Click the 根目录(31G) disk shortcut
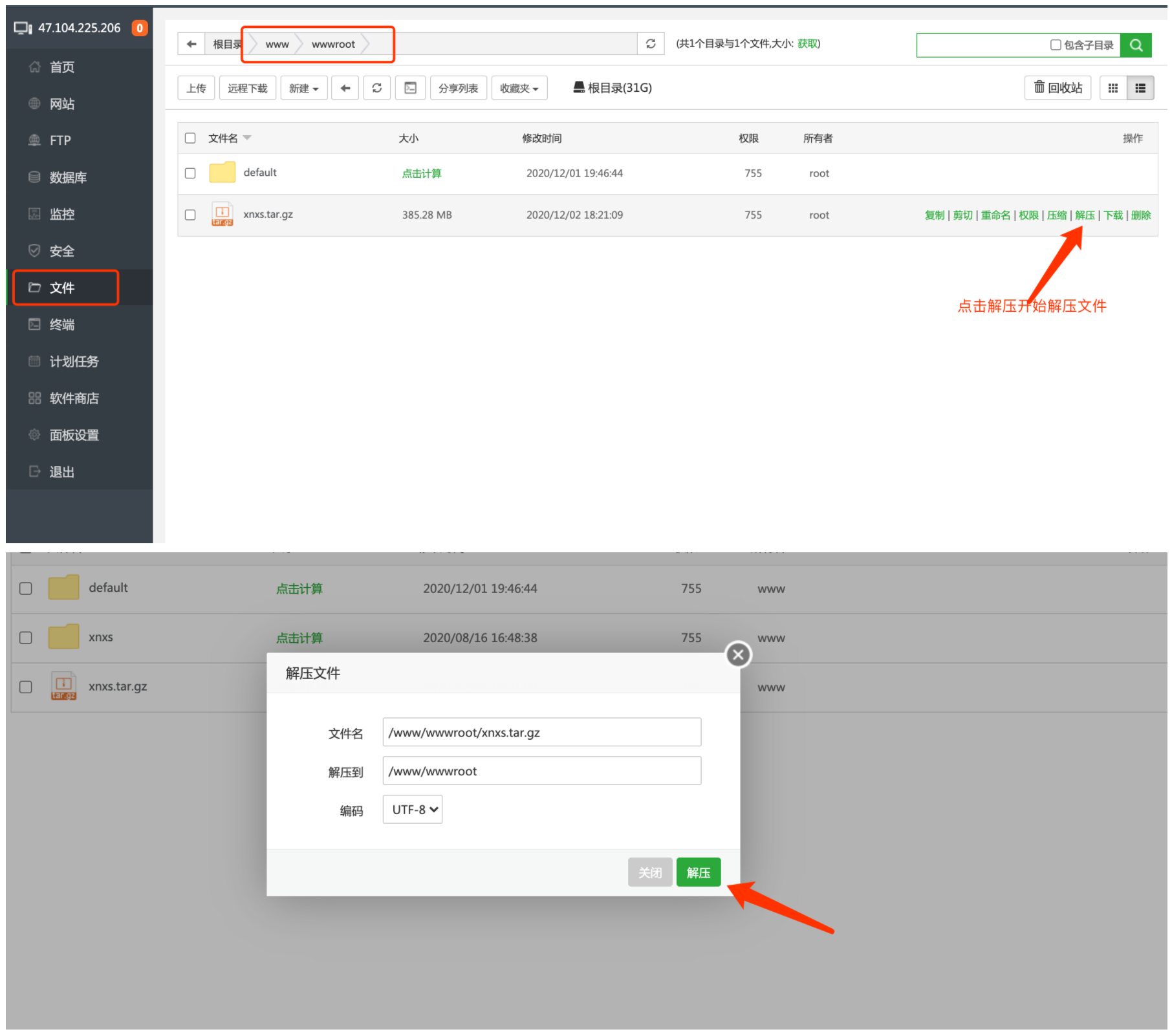1172x1036 pixels. 613,87
